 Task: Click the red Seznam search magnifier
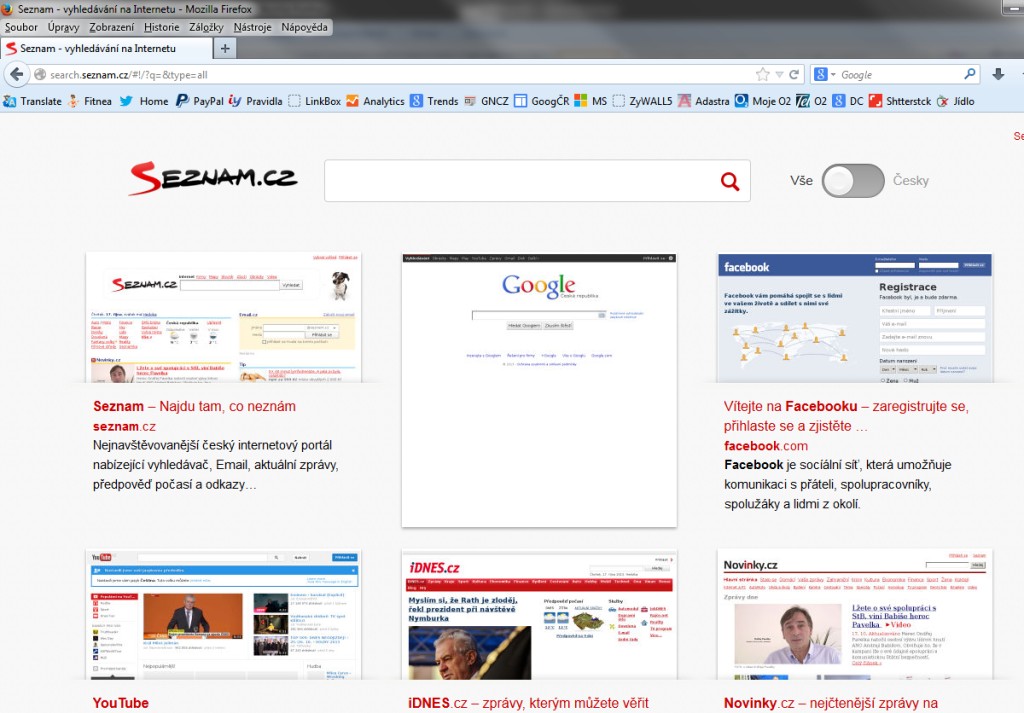coord(729,181)
